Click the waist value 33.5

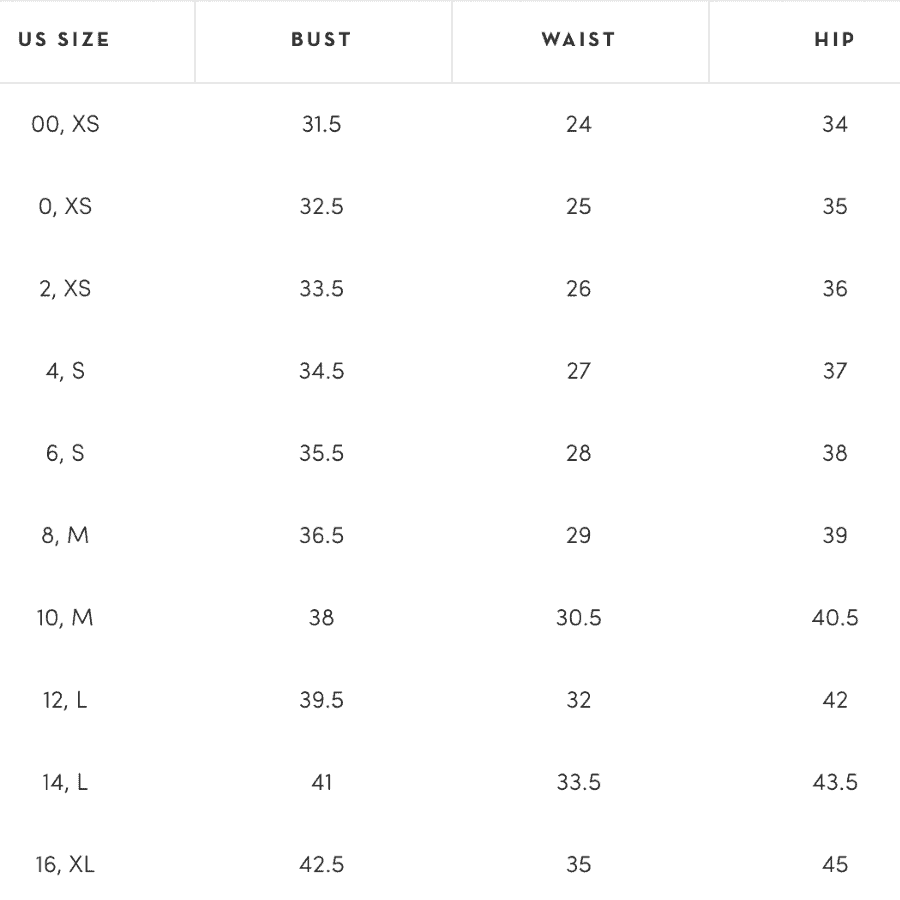click(579, 782)
